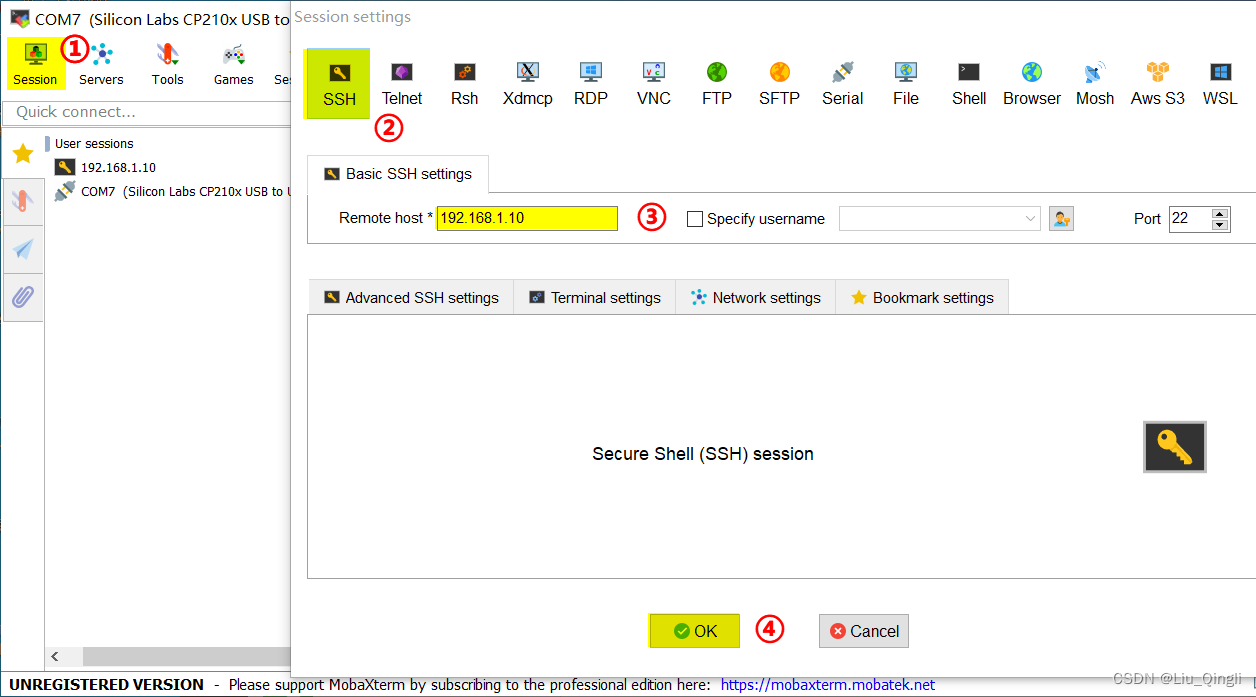
Task: Open the Tools toolbar icon
Action: 168,63
